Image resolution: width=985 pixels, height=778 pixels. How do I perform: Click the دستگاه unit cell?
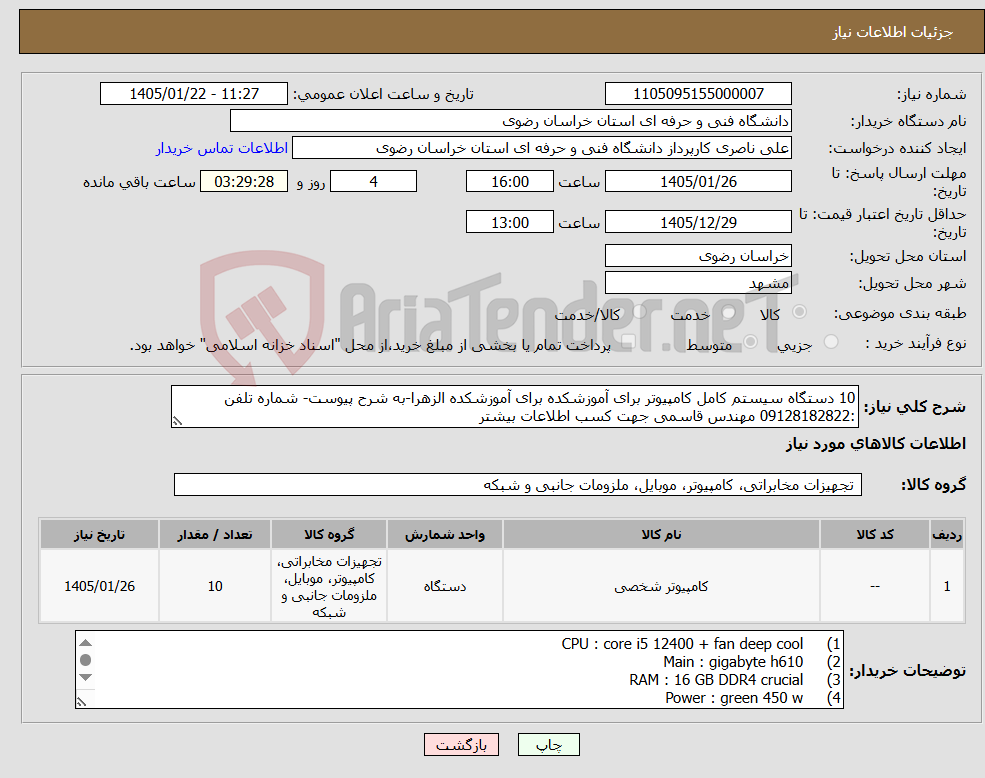445,586
